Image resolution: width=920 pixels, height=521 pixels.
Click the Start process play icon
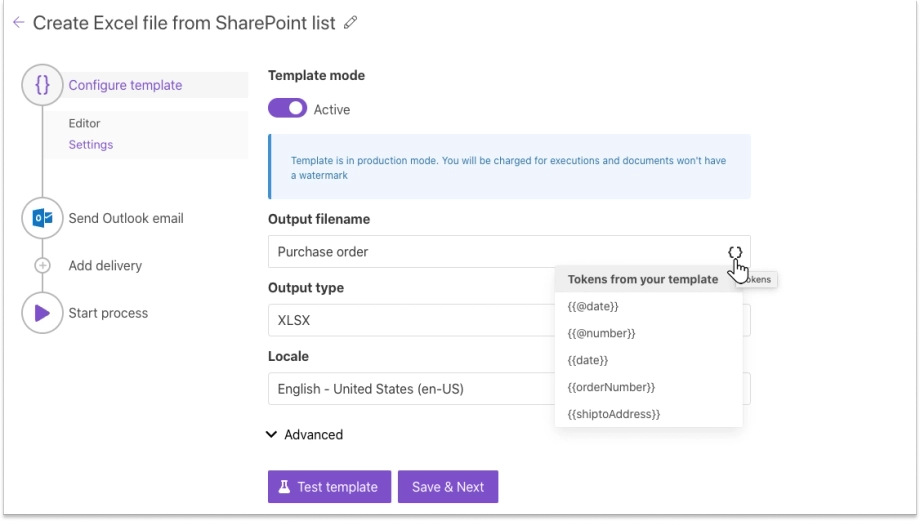click(x=42, y=313)
